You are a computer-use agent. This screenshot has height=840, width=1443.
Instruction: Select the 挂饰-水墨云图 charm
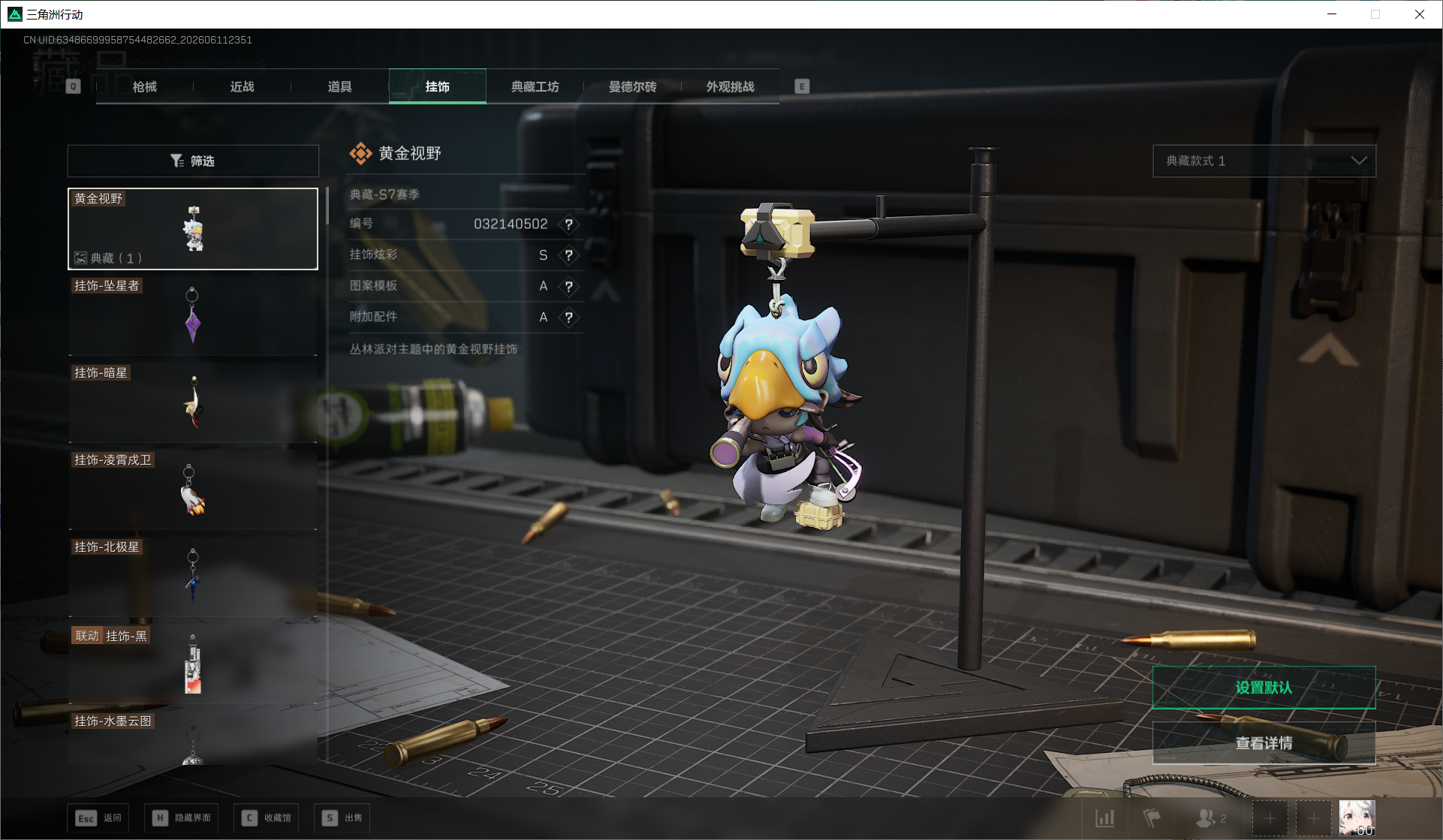click(193, 737)
